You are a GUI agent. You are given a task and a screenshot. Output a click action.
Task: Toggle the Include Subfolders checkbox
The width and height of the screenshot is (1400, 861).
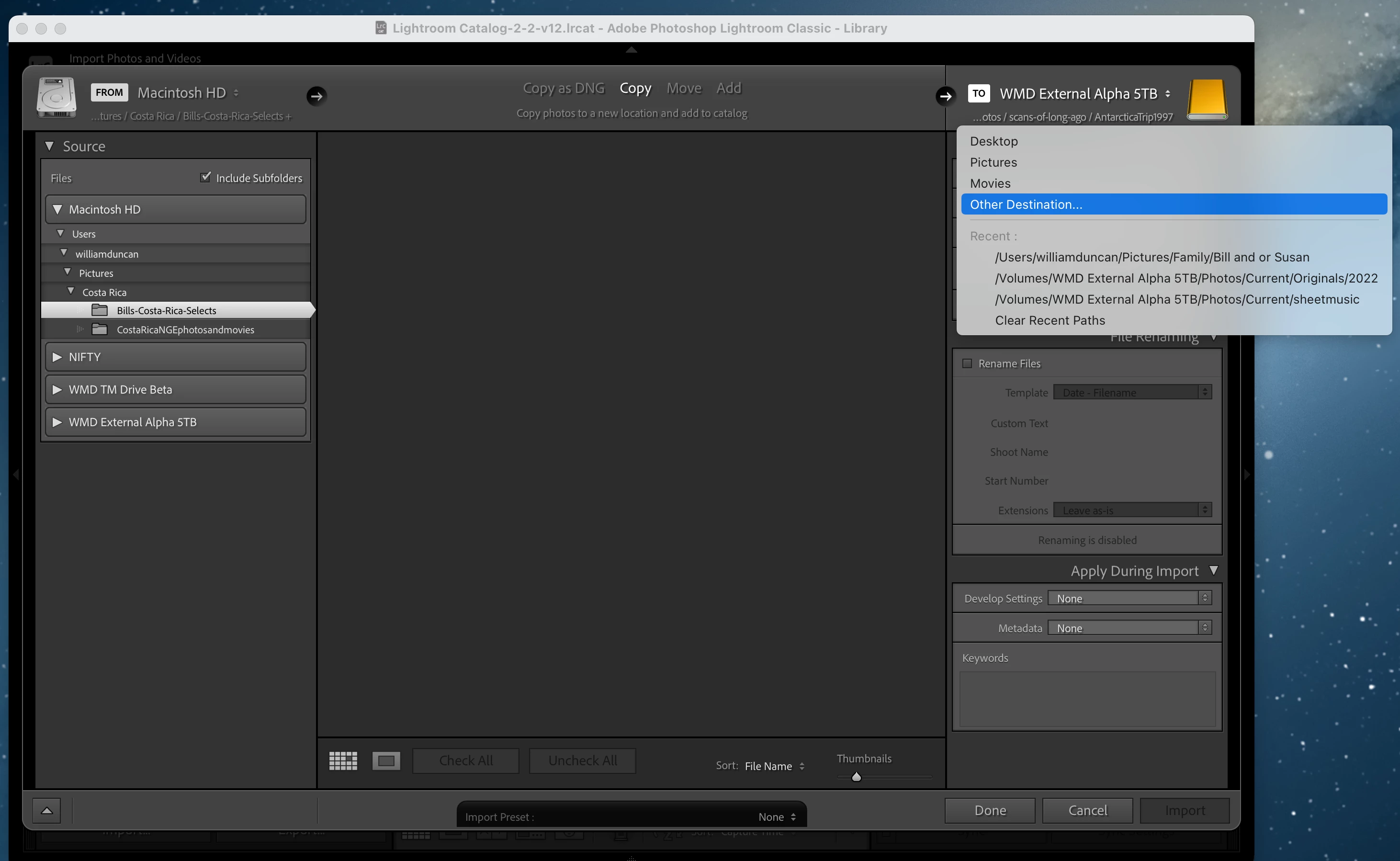tap(205, 177)
